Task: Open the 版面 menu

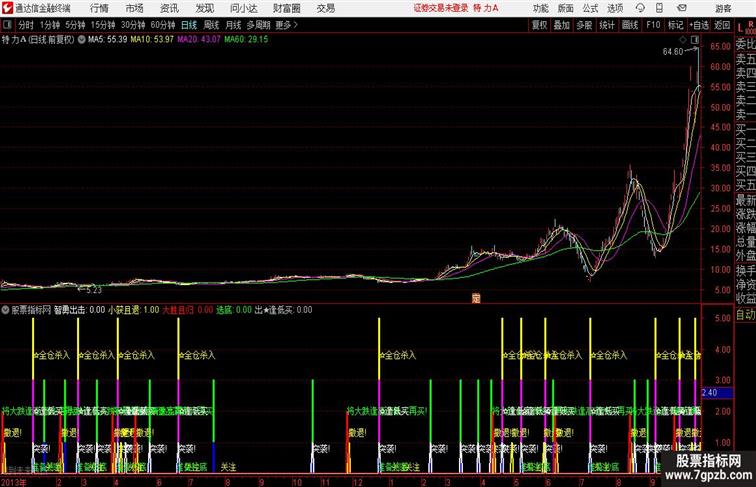Action: [566, 8]
